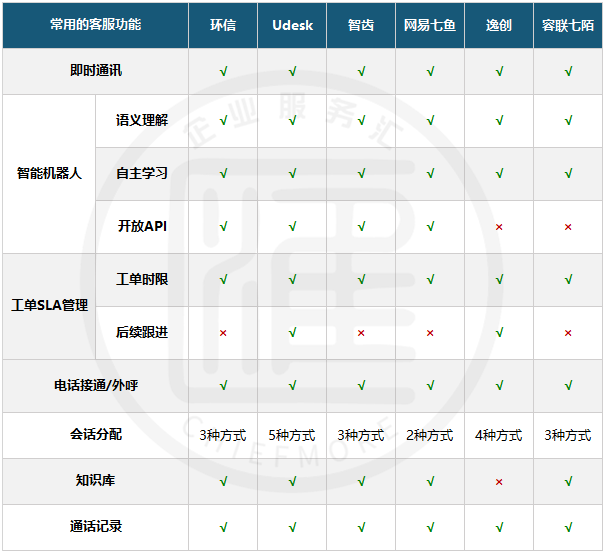Image resolution: width=605 pixels, height=553 pixels.
Task: Click the 通话记录 row label
Action: (x=96, y=526)
